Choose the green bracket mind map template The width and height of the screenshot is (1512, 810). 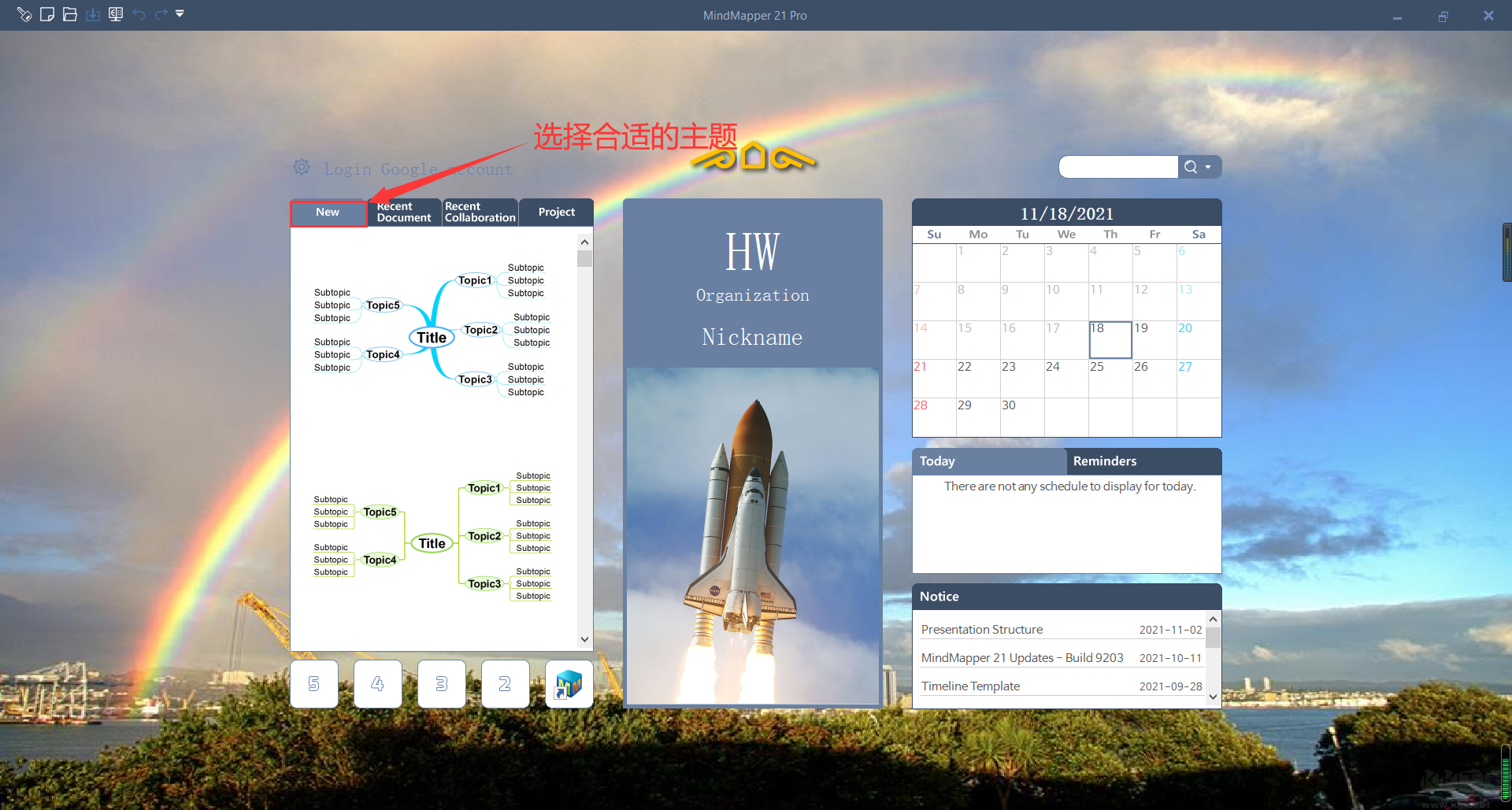coord(432,536)
